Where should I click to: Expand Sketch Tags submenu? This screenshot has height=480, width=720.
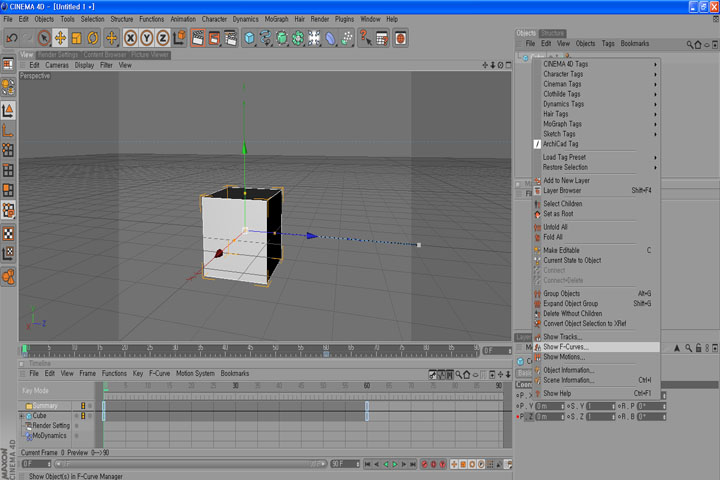click(x=596, y=134)
